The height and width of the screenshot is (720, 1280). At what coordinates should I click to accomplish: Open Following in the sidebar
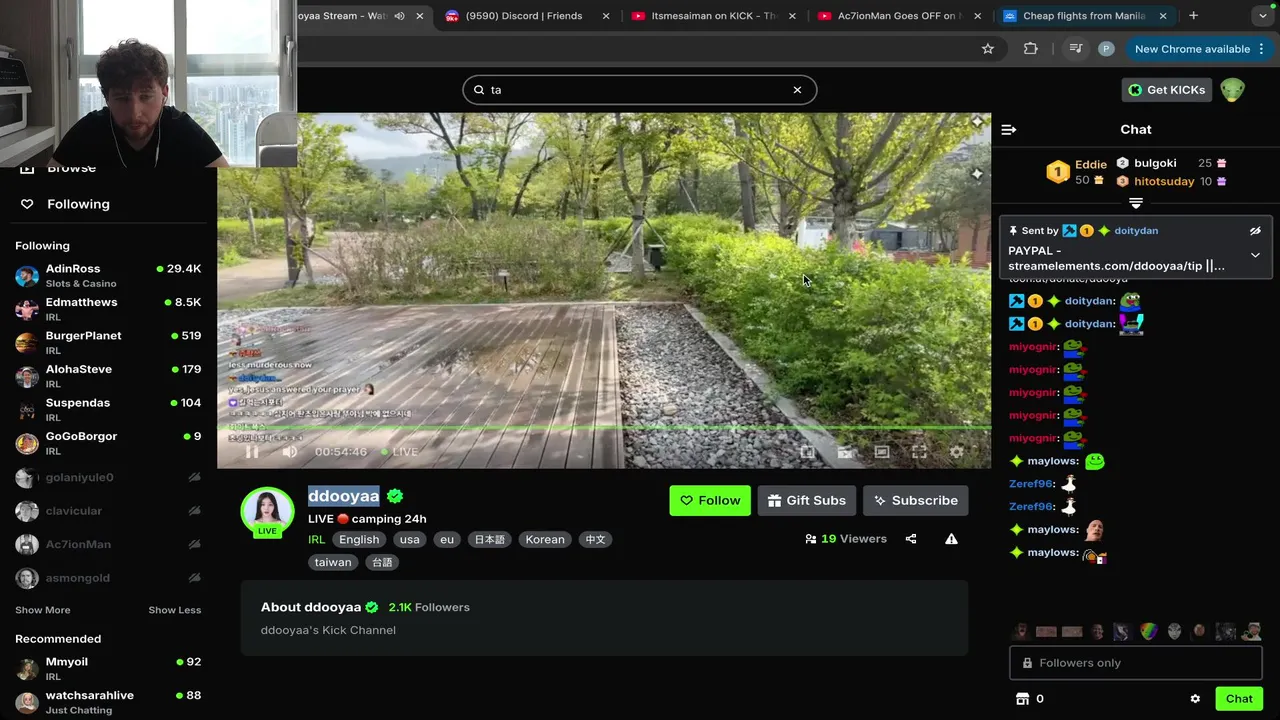[x=78, y=204]
